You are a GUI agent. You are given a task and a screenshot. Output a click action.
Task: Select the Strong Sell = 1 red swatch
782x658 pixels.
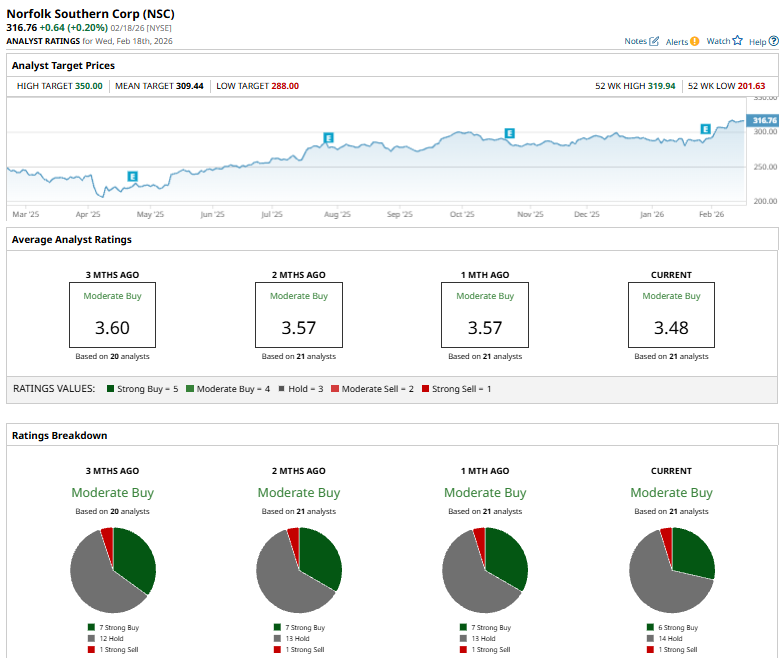coord(425,388)
